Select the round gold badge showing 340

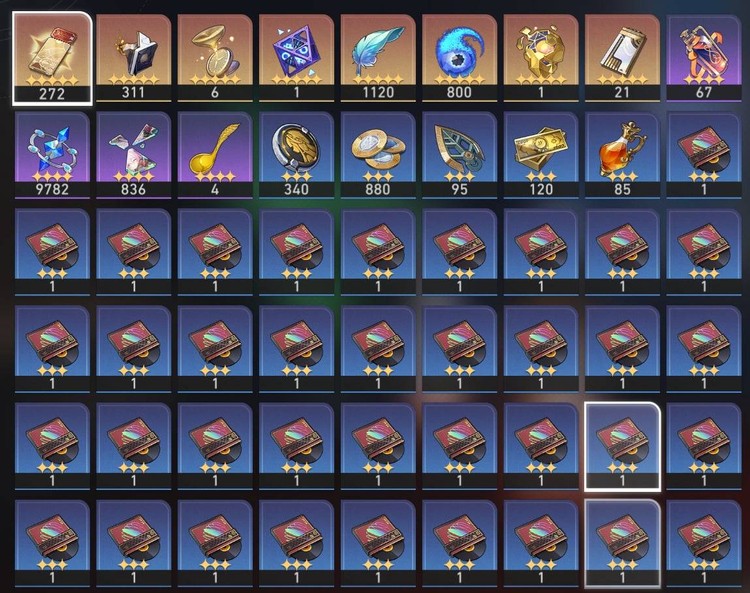(x=296, y=155)
